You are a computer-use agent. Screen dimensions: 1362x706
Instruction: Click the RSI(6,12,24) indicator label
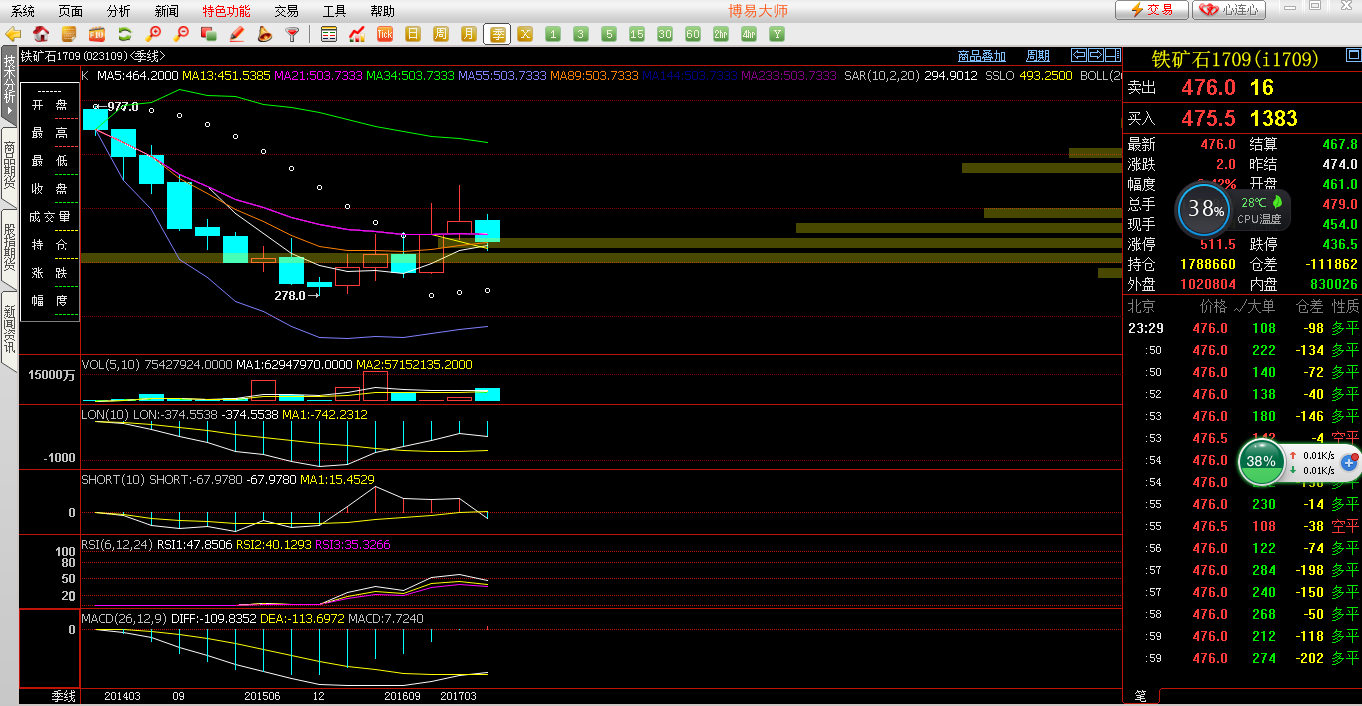tap(117, 545)
